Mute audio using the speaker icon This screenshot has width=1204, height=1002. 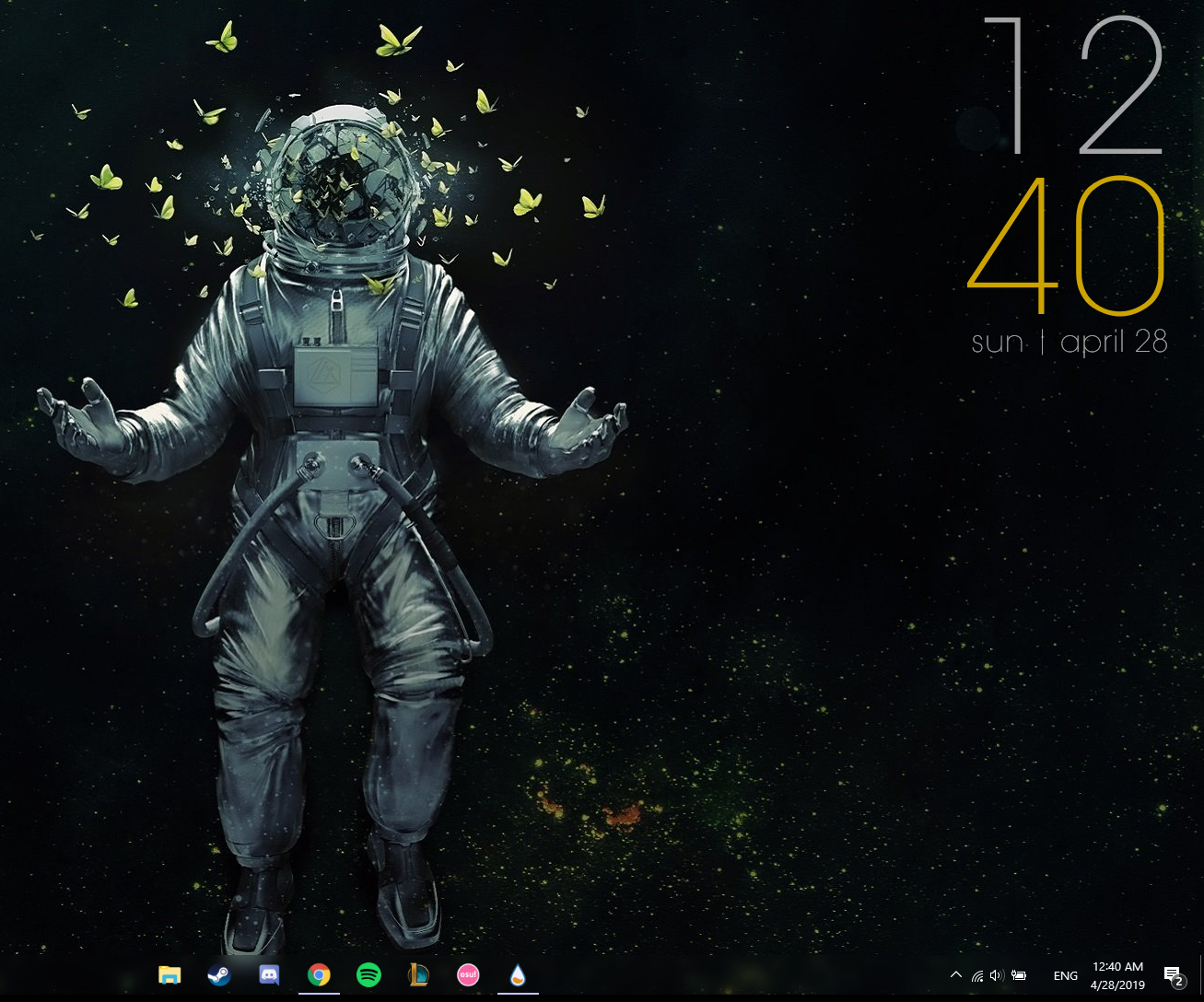pyautogui.click(x=996, y=975)
